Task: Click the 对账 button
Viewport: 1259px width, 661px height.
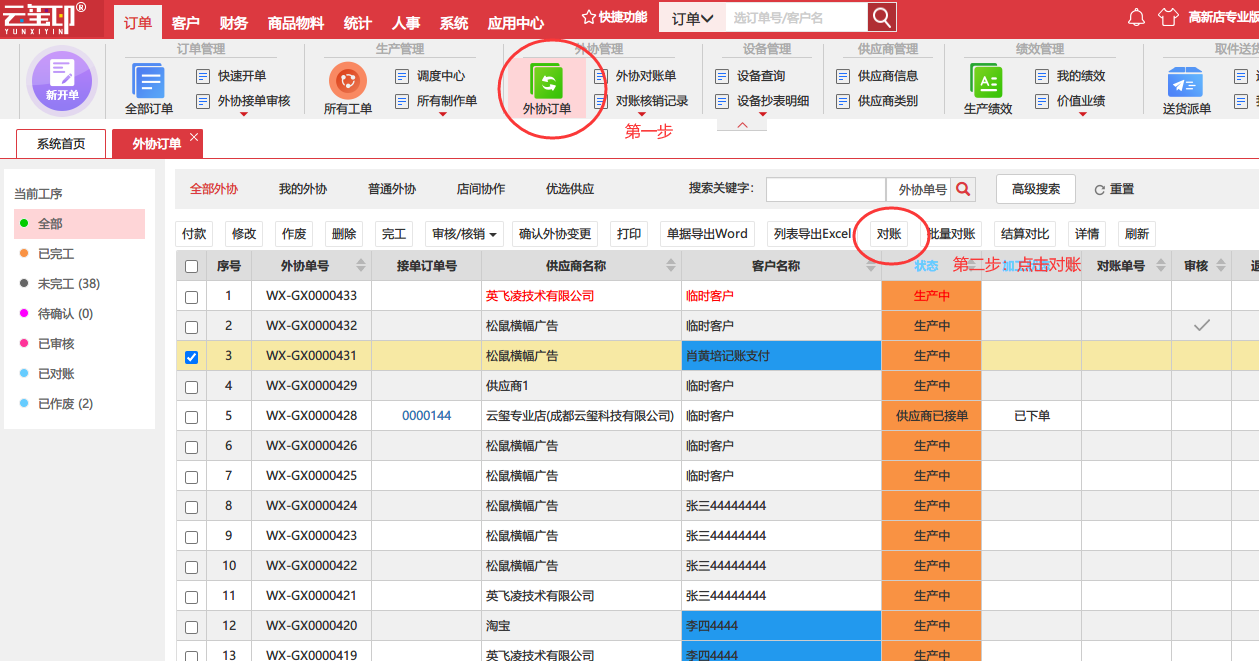Action: (x=889, y=234)
